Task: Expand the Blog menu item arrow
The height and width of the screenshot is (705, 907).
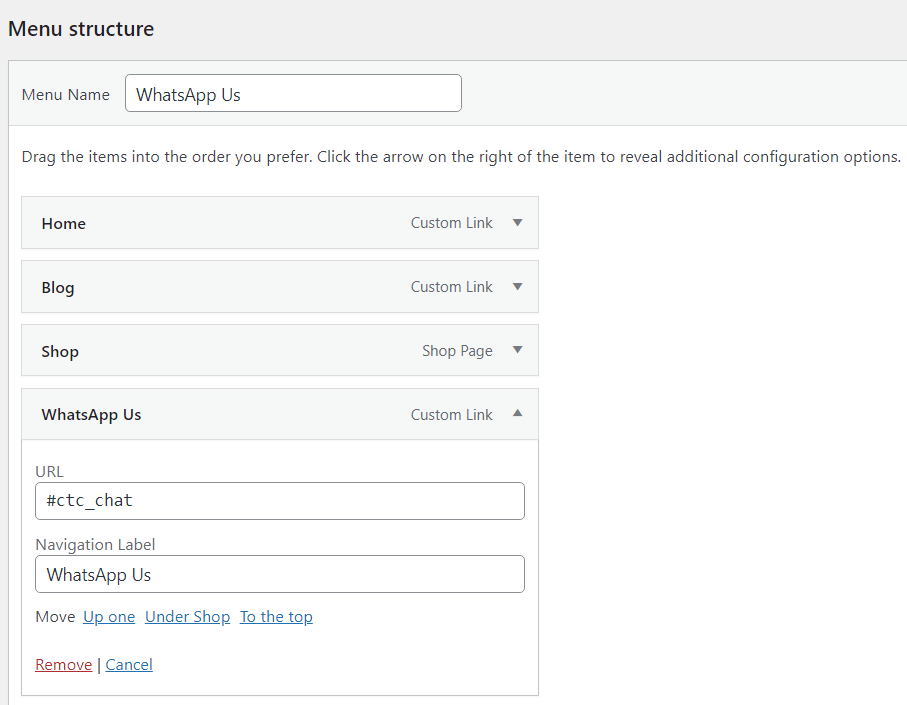Action: coord(517,287)
